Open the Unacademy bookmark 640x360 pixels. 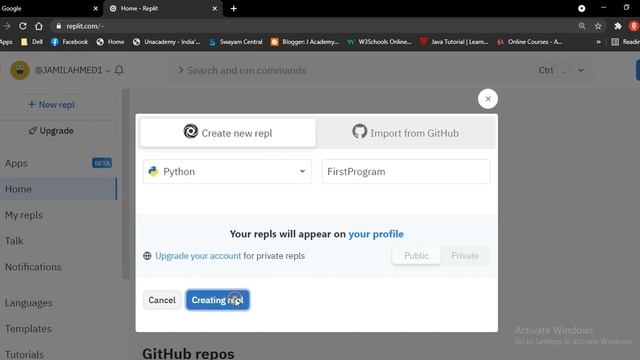166,42
